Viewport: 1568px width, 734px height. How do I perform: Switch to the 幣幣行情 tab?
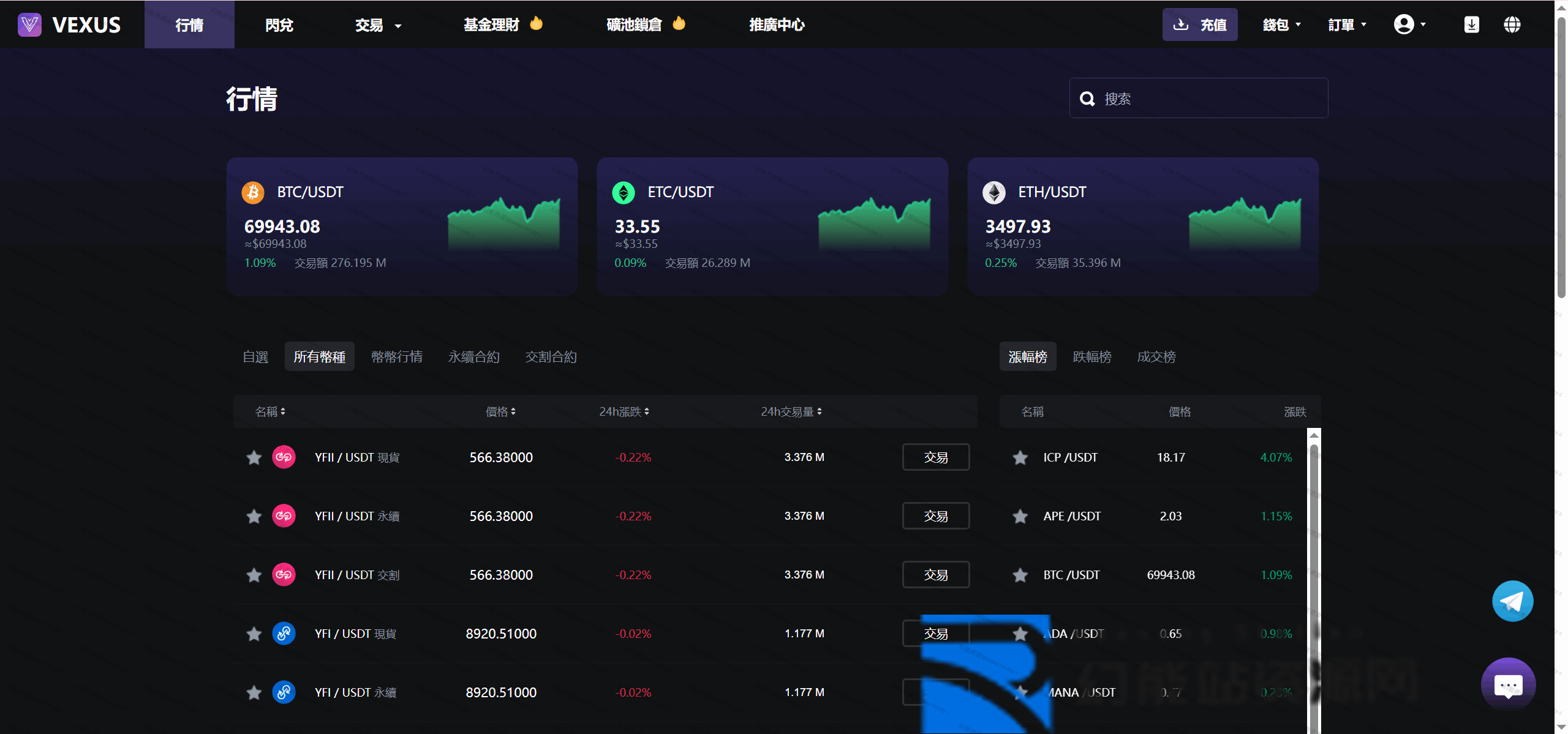[x=397, y=356]
